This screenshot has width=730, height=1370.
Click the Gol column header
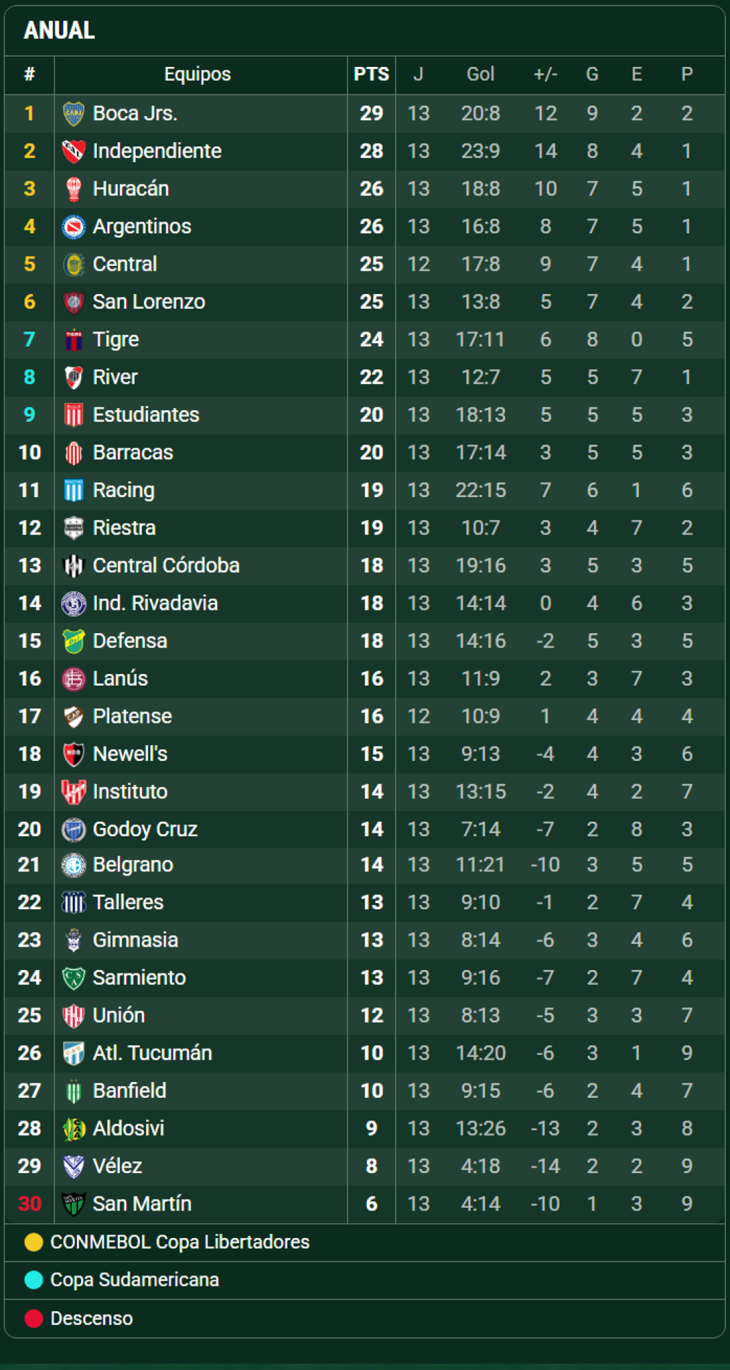pyautogui.click(x=480, y=75)
